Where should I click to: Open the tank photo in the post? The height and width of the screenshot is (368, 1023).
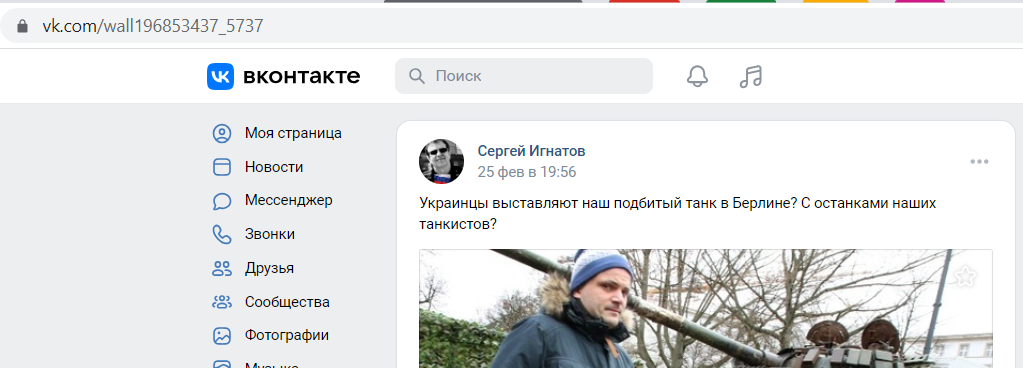click(705, 309)
